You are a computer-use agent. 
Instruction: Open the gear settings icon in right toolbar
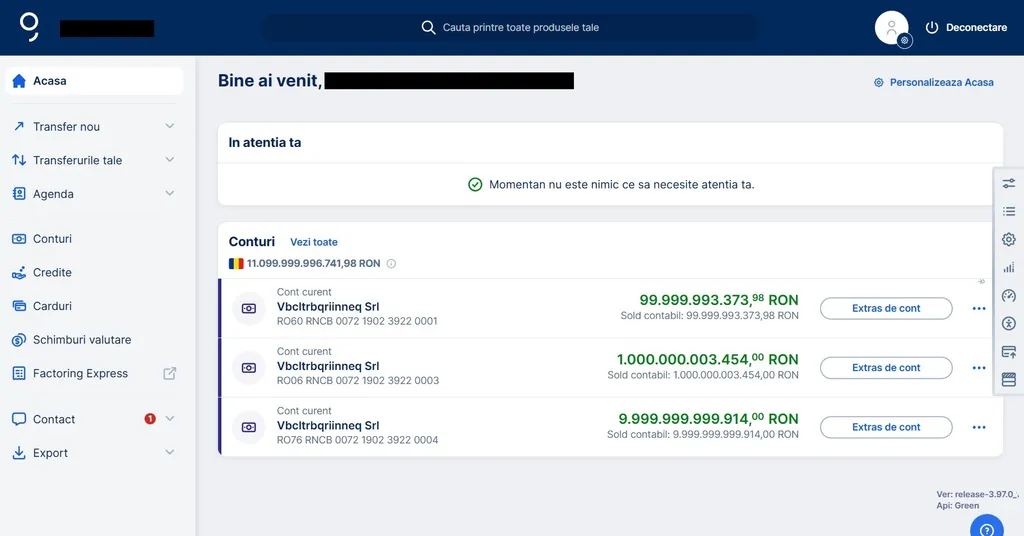(1008, 239)
